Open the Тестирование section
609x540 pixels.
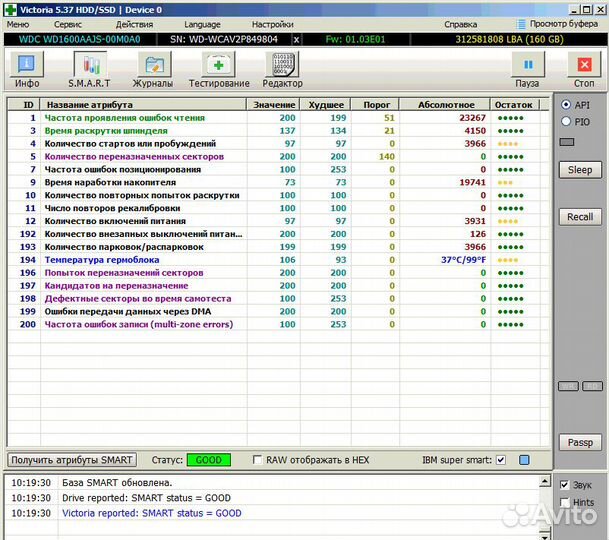219,69
